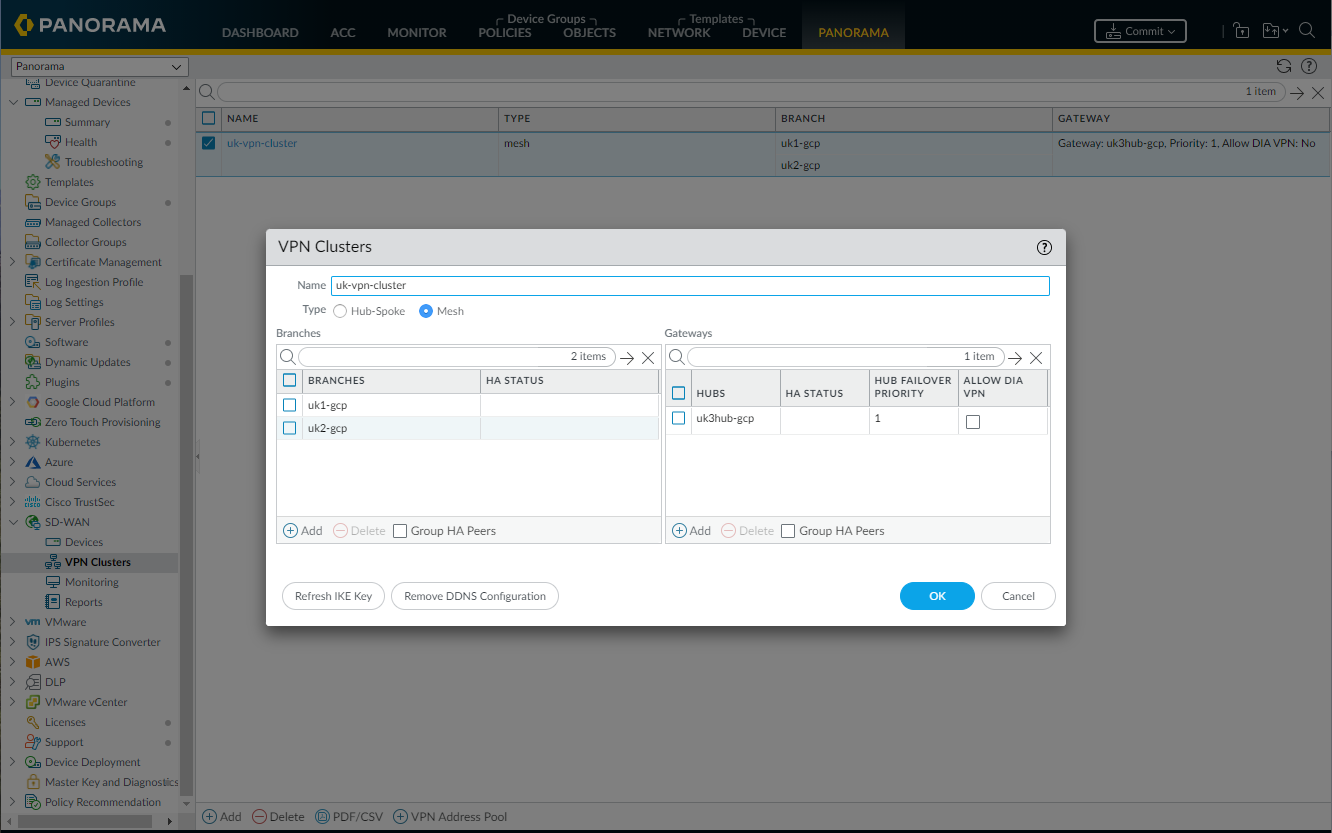This screenshot has width=1332, height=833.
Task: Go to the OBJECTS tab
Action: [590, 32]
